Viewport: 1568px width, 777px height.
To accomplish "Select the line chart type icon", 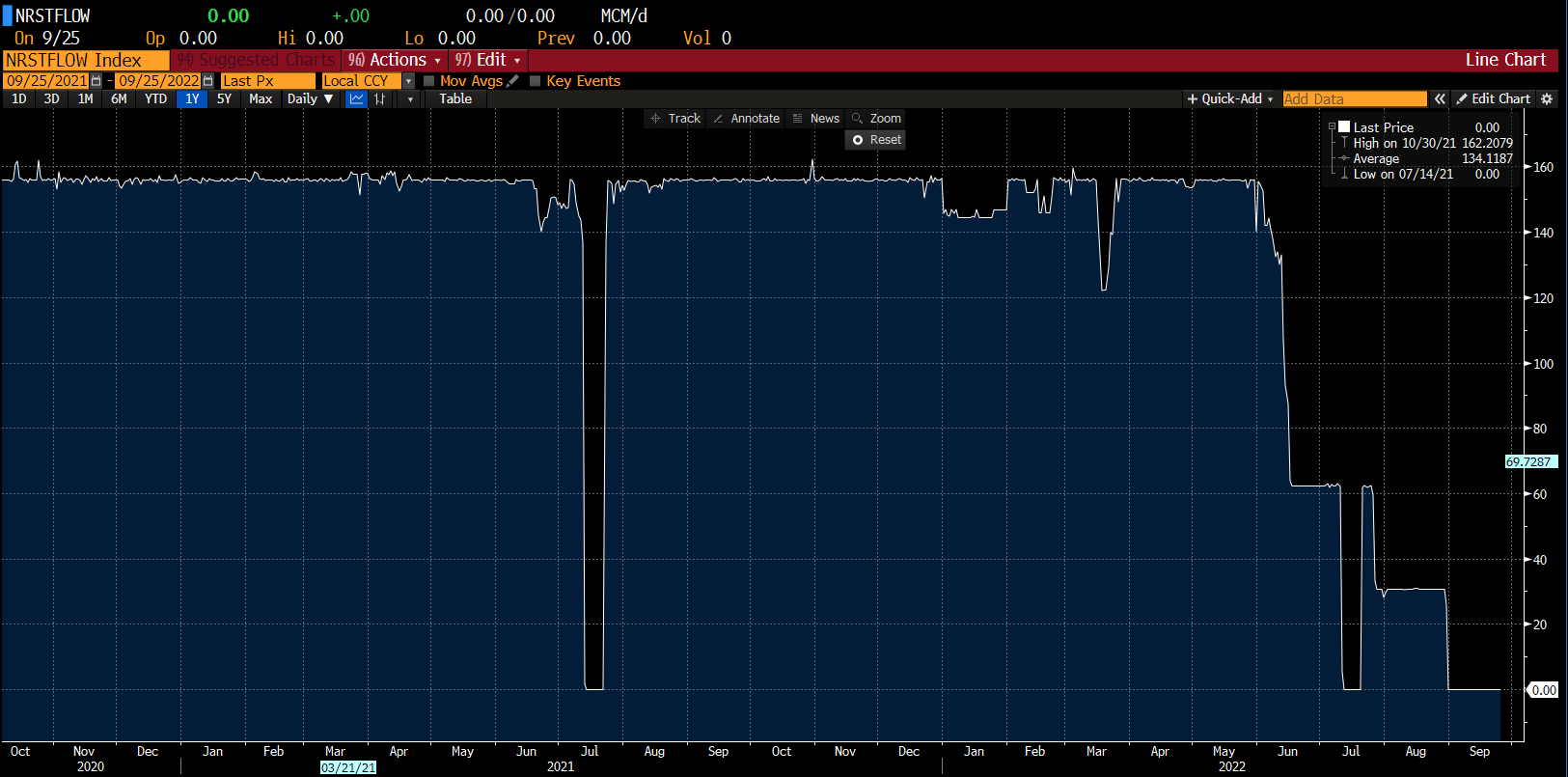I will (x=356, y=99).
